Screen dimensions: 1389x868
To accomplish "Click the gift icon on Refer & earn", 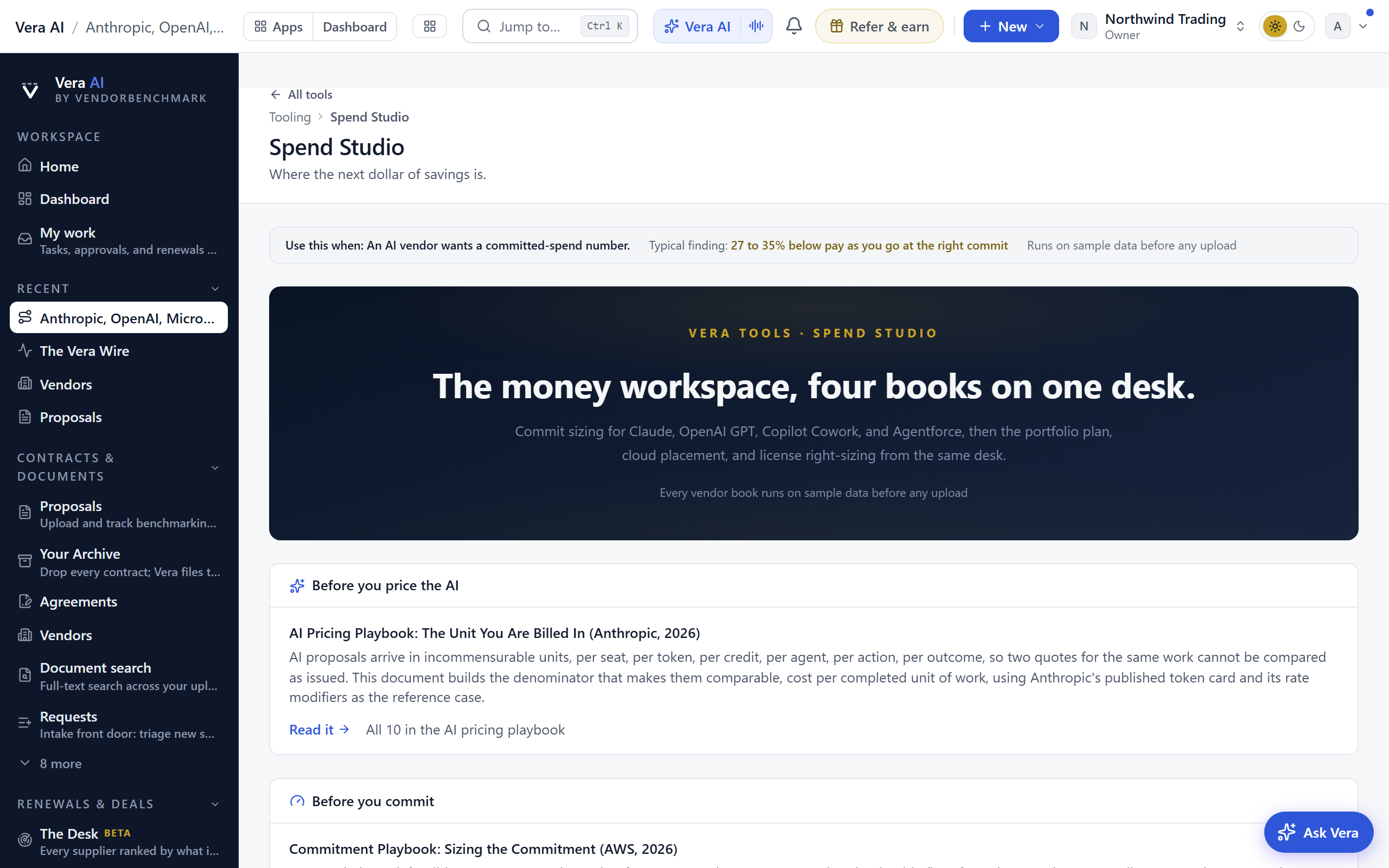I will tap(836, 27).
